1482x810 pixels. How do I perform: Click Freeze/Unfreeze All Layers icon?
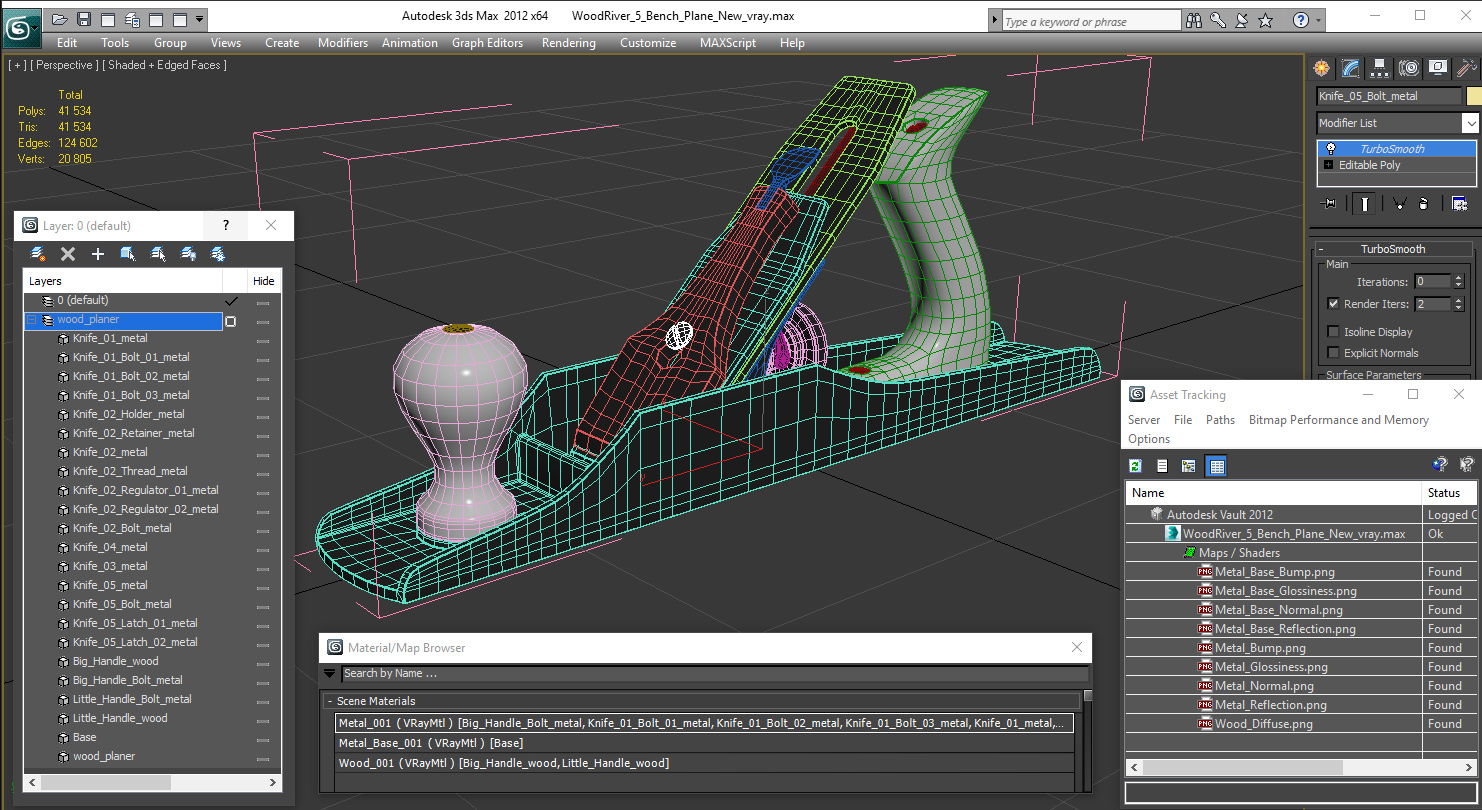218,254
